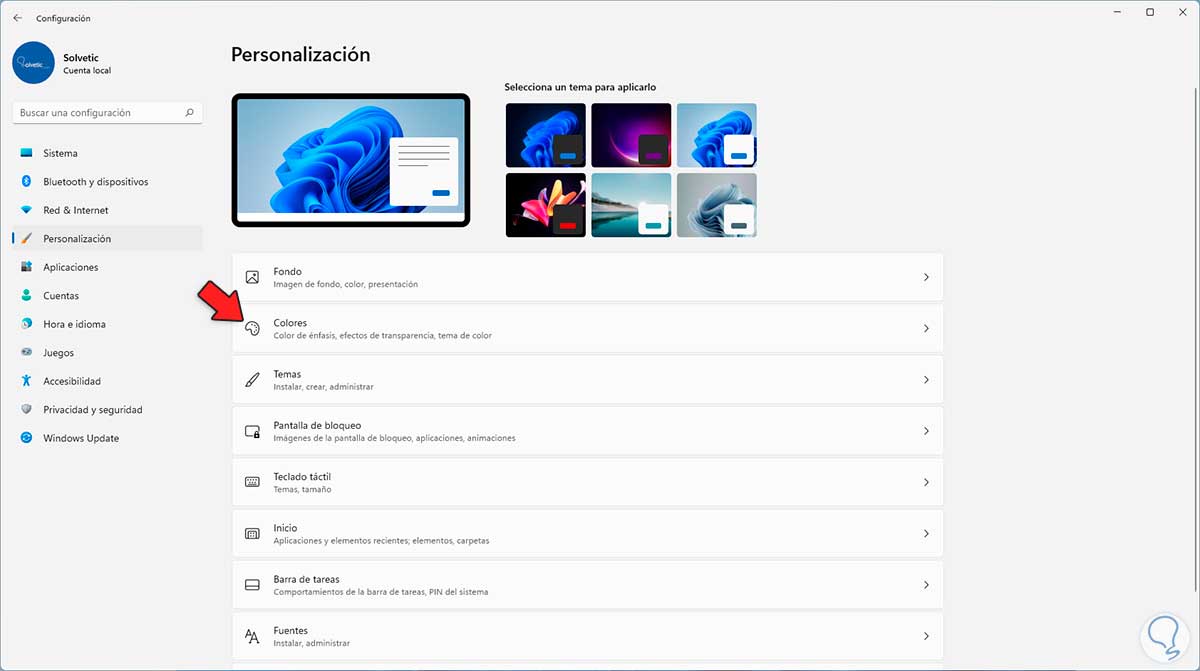Click the search magnifier icon
The width and height of the screenshot is (1200, 671).
(190, 113)
